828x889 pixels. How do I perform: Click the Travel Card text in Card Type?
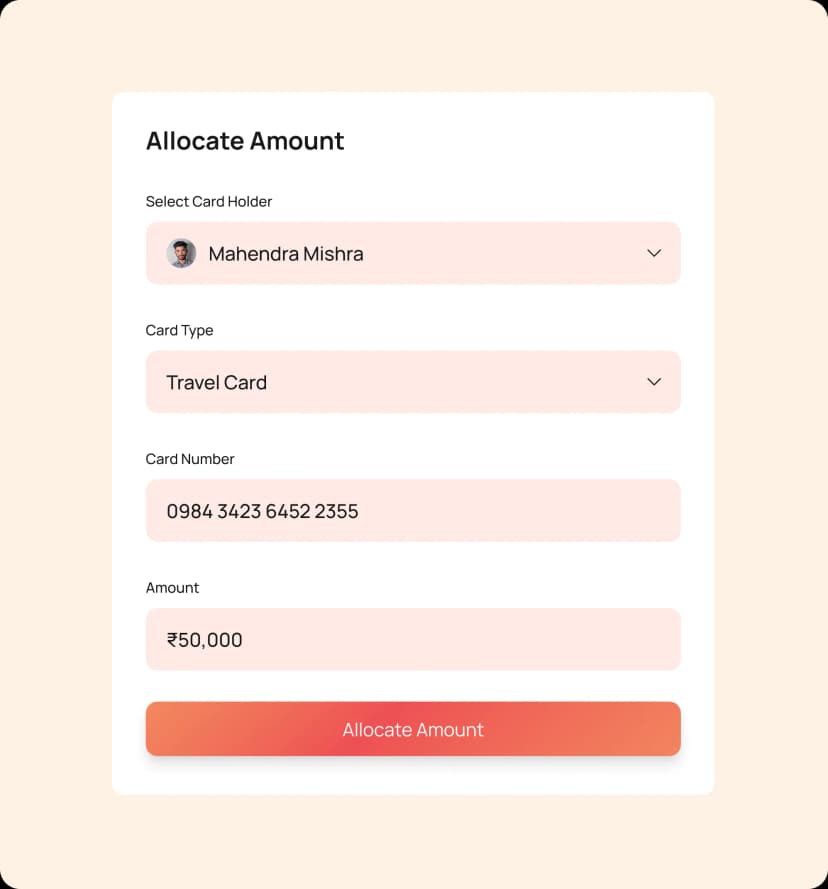[x=216, y=382]
